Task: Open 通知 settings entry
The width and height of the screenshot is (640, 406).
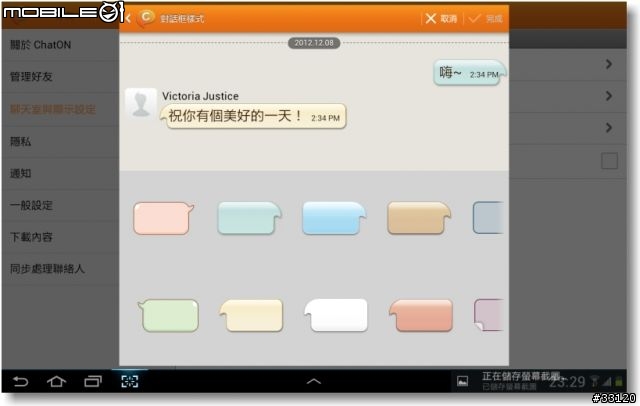Action: tap(60, 173)
